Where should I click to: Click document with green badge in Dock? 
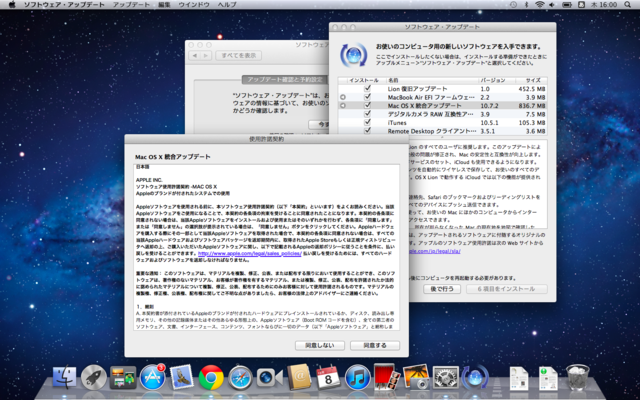(548, 378)
